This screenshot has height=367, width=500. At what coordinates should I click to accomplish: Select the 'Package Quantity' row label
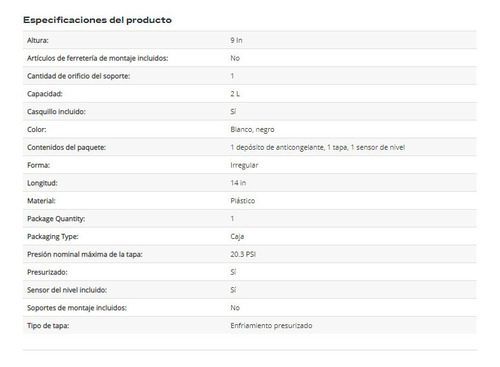point(56,219)
